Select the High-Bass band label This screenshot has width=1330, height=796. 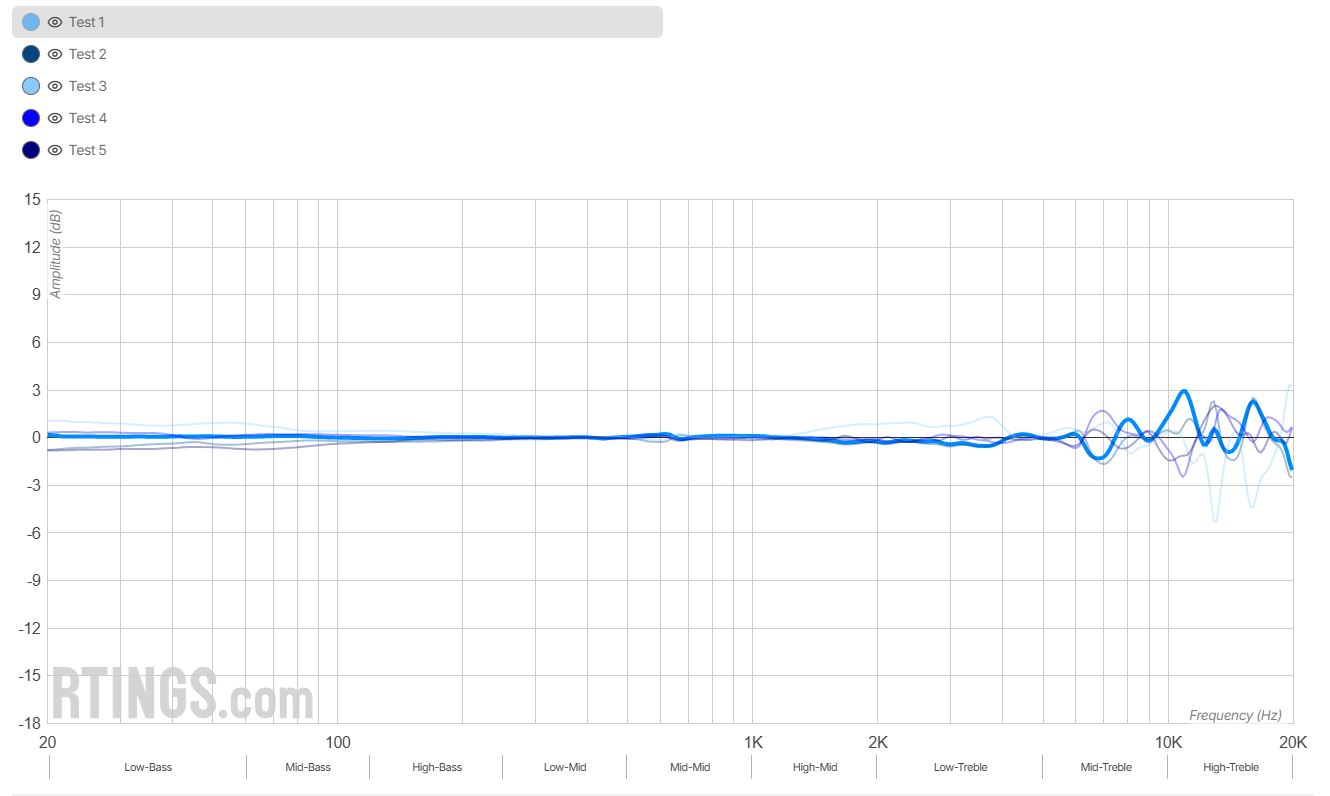[437, 767]
